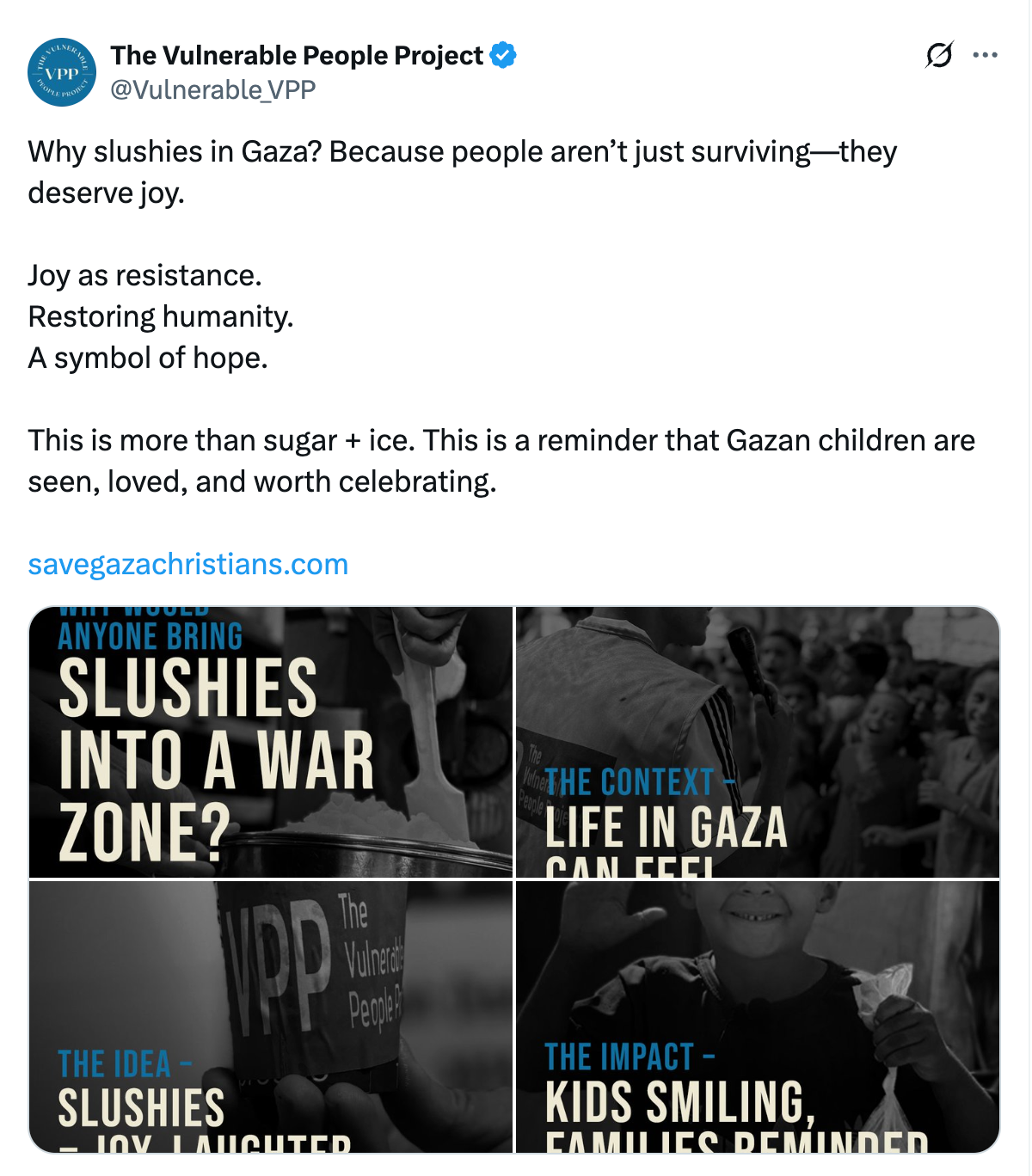Open the three-dot more options menu
Screen dimensions: 1032x1176
point(985,55)
